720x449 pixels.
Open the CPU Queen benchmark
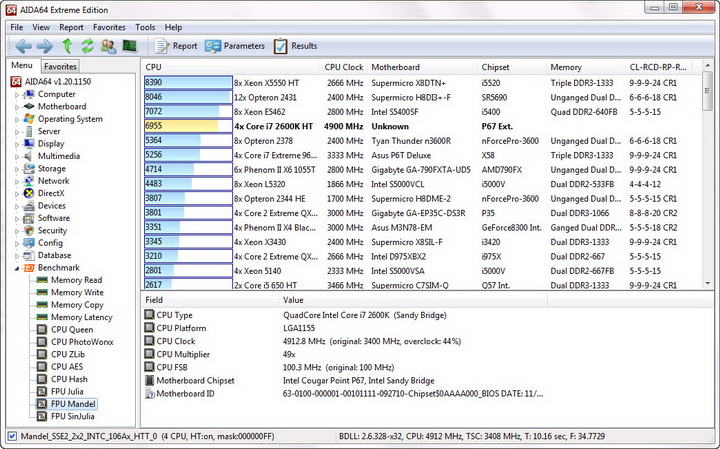pyautogui.click(x=72, y=330)
